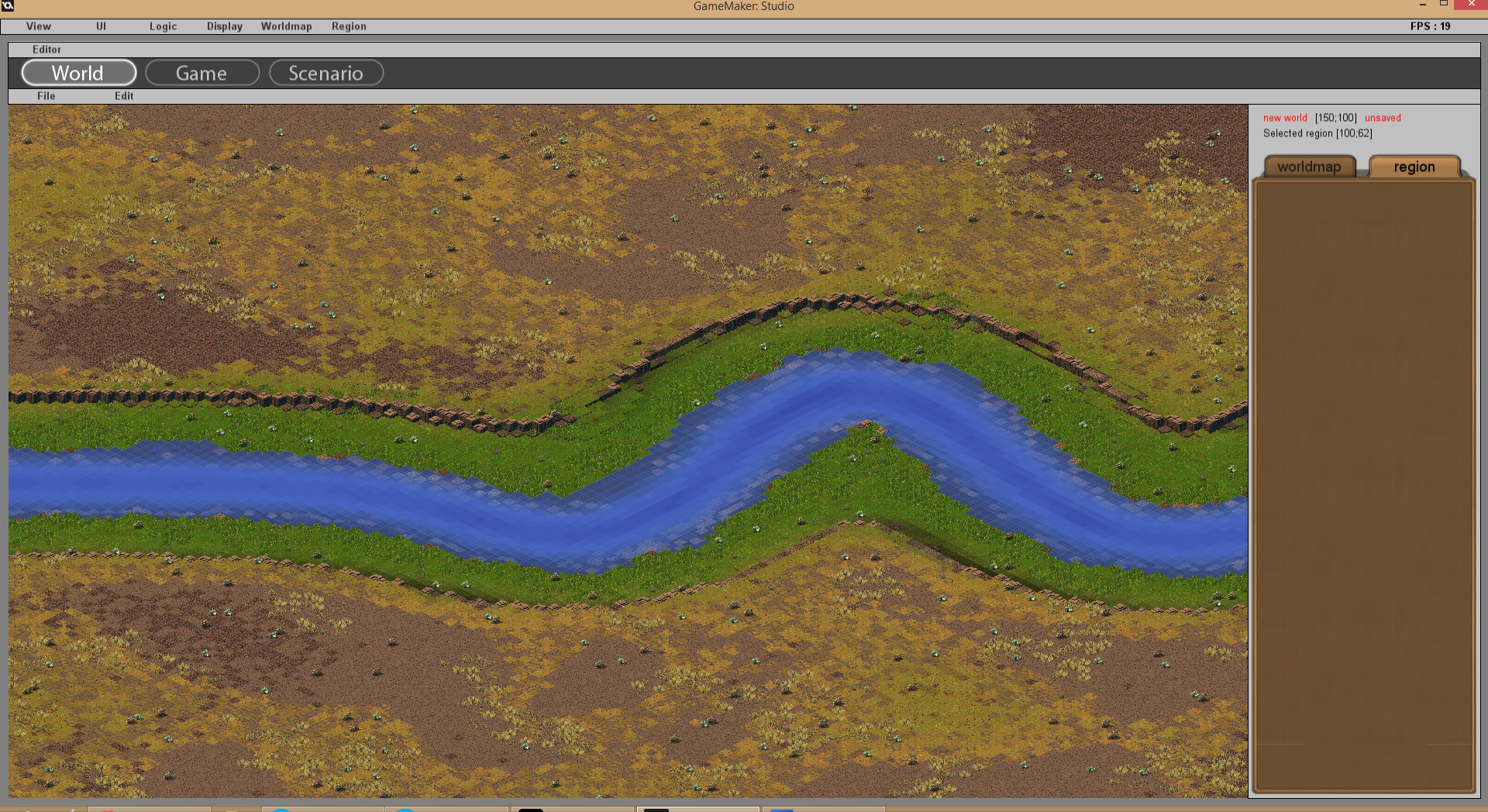Image resolution: width=1488 pixels, height=812 pixels.
Task: Open the View menu
Action: coord(38,26)
